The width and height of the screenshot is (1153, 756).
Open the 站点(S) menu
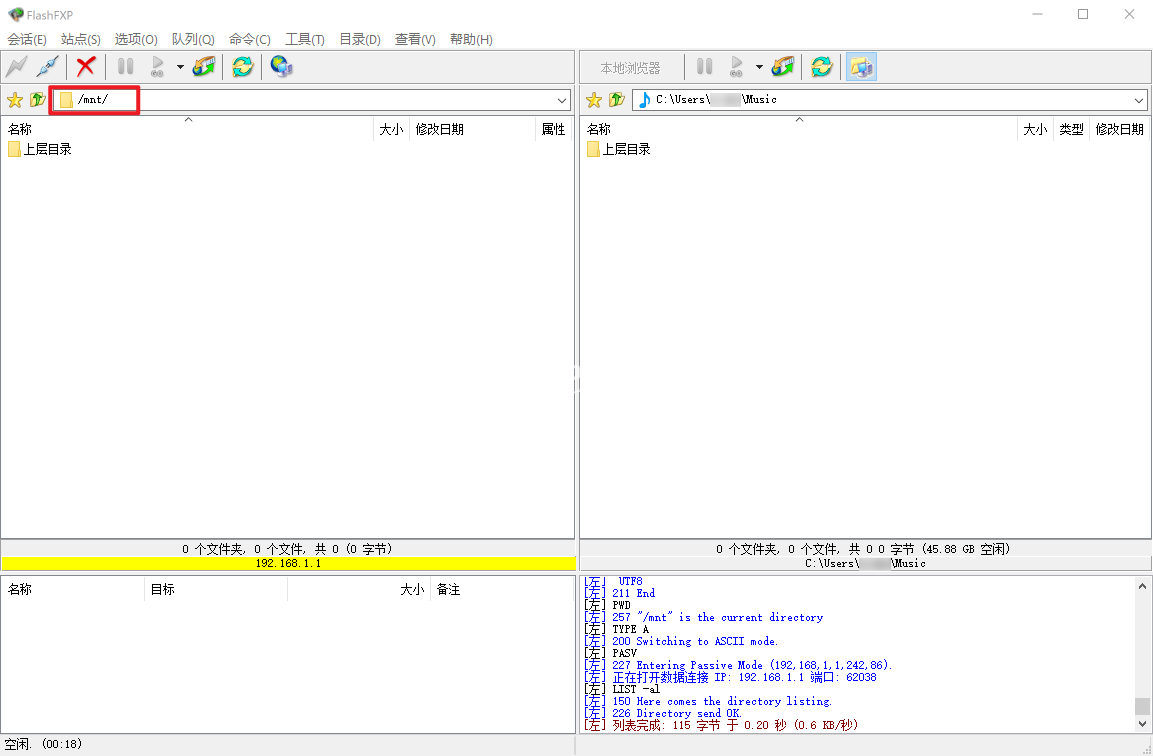81,40
